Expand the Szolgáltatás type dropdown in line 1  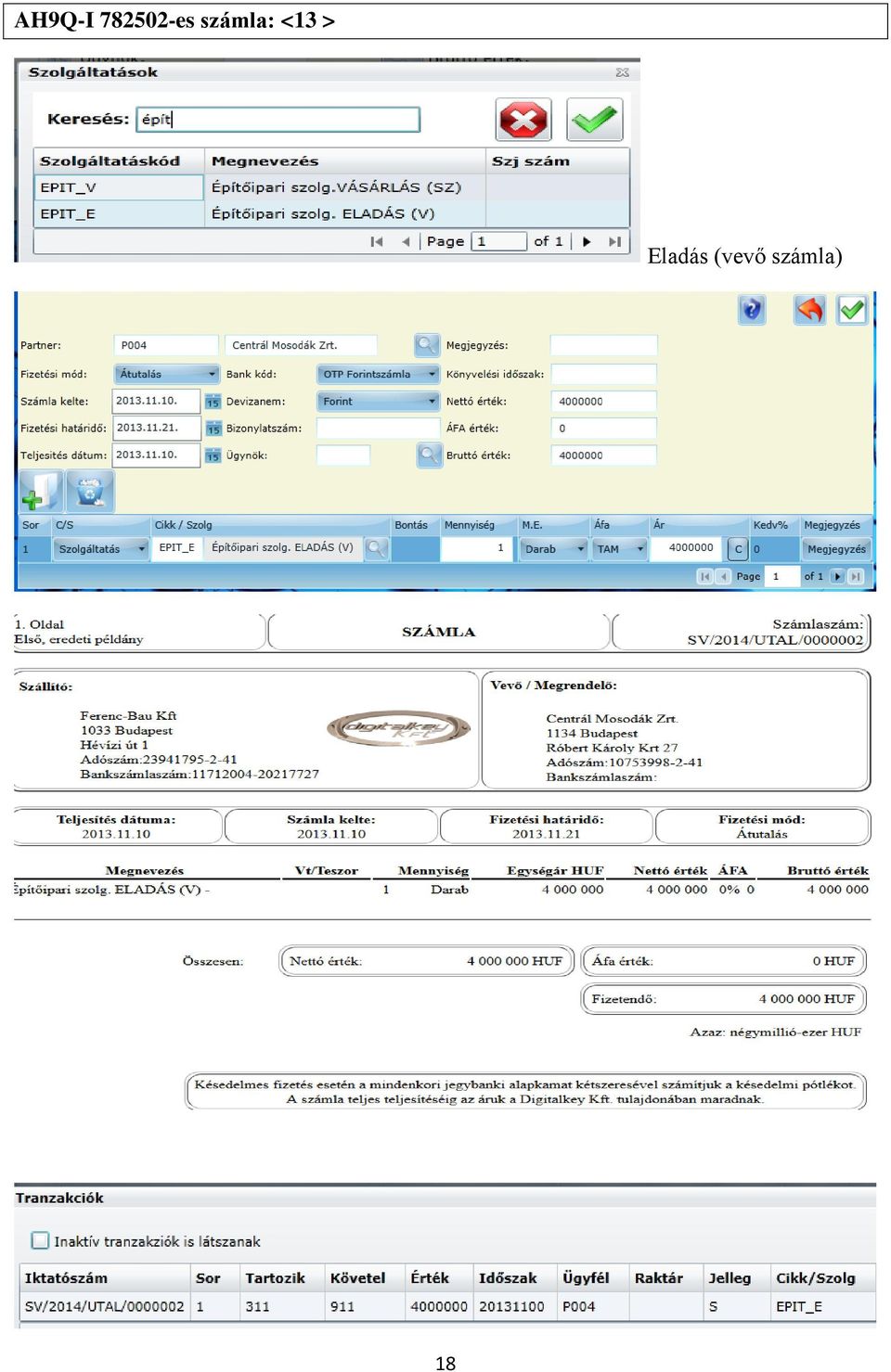pyautogui.click(x=102, y=549)
